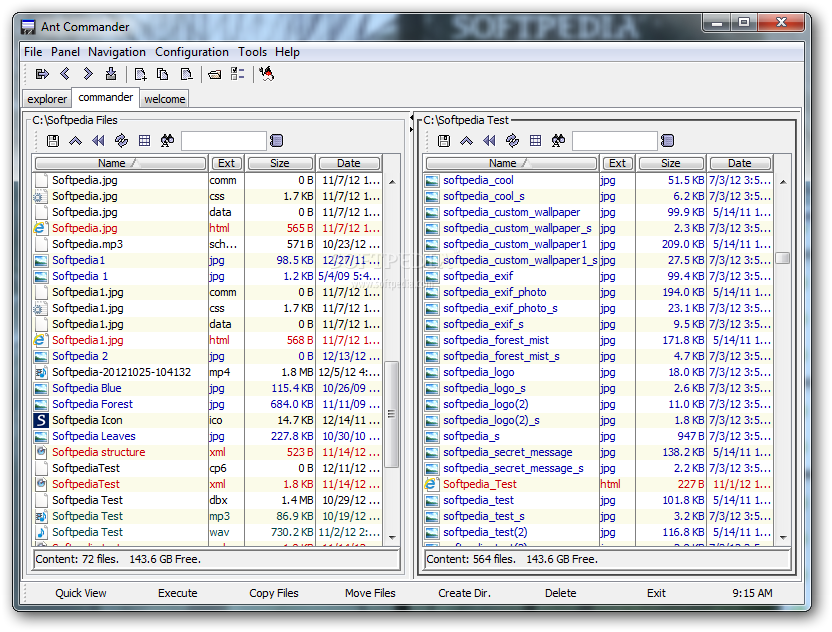
Task: Select Softpedia_Test html in right panel
Action: [599, 484]
